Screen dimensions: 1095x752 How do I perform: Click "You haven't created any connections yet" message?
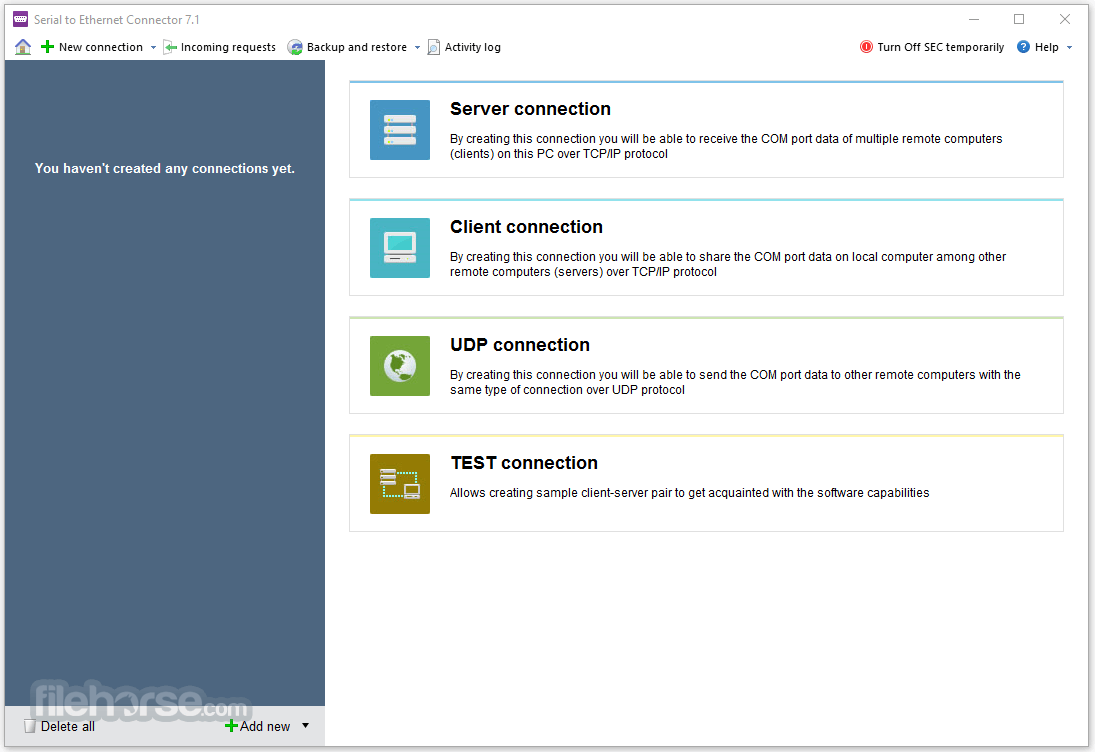tap(165, 168)
